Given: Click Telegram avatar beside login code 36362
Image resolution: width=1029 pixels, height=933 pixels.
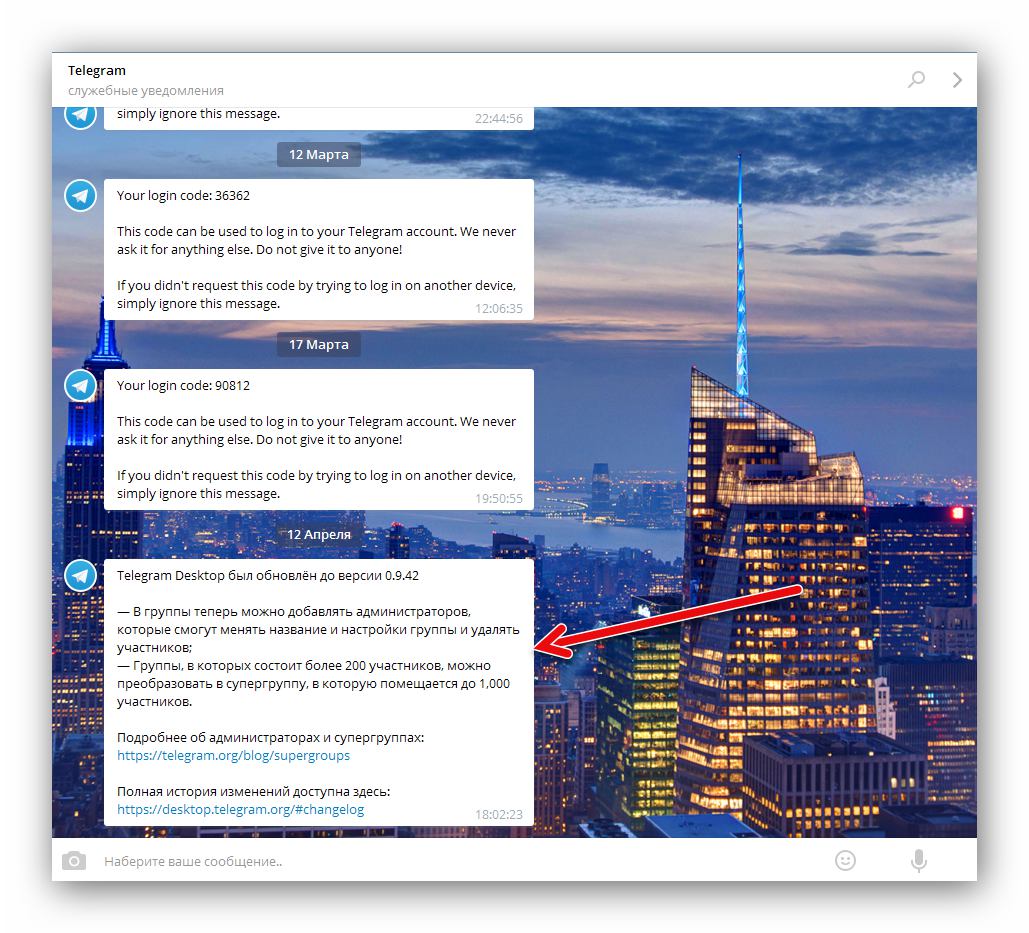Looking at the screenshot, I should (x=80, y=196).
